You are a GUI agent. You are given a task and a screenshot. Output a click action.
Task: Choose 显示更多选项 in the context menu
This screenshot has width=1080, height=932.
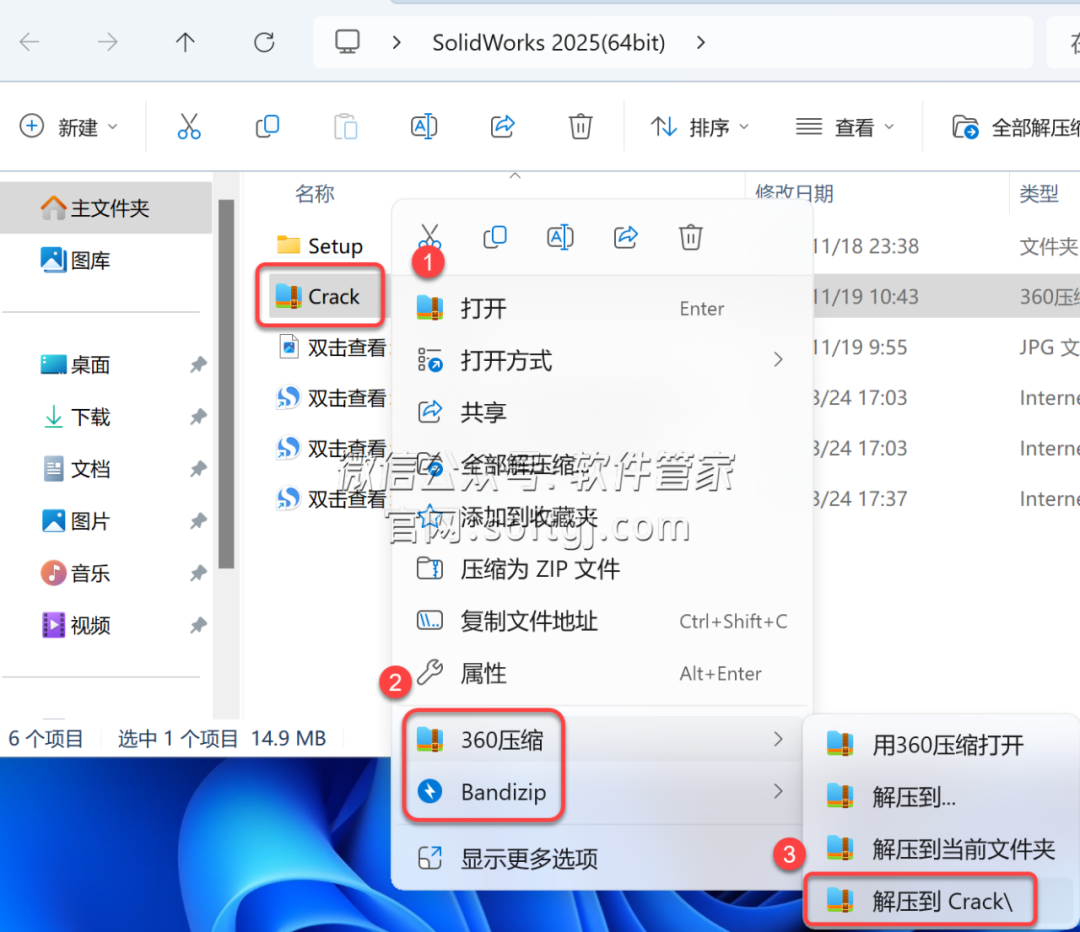click(603, 858)
